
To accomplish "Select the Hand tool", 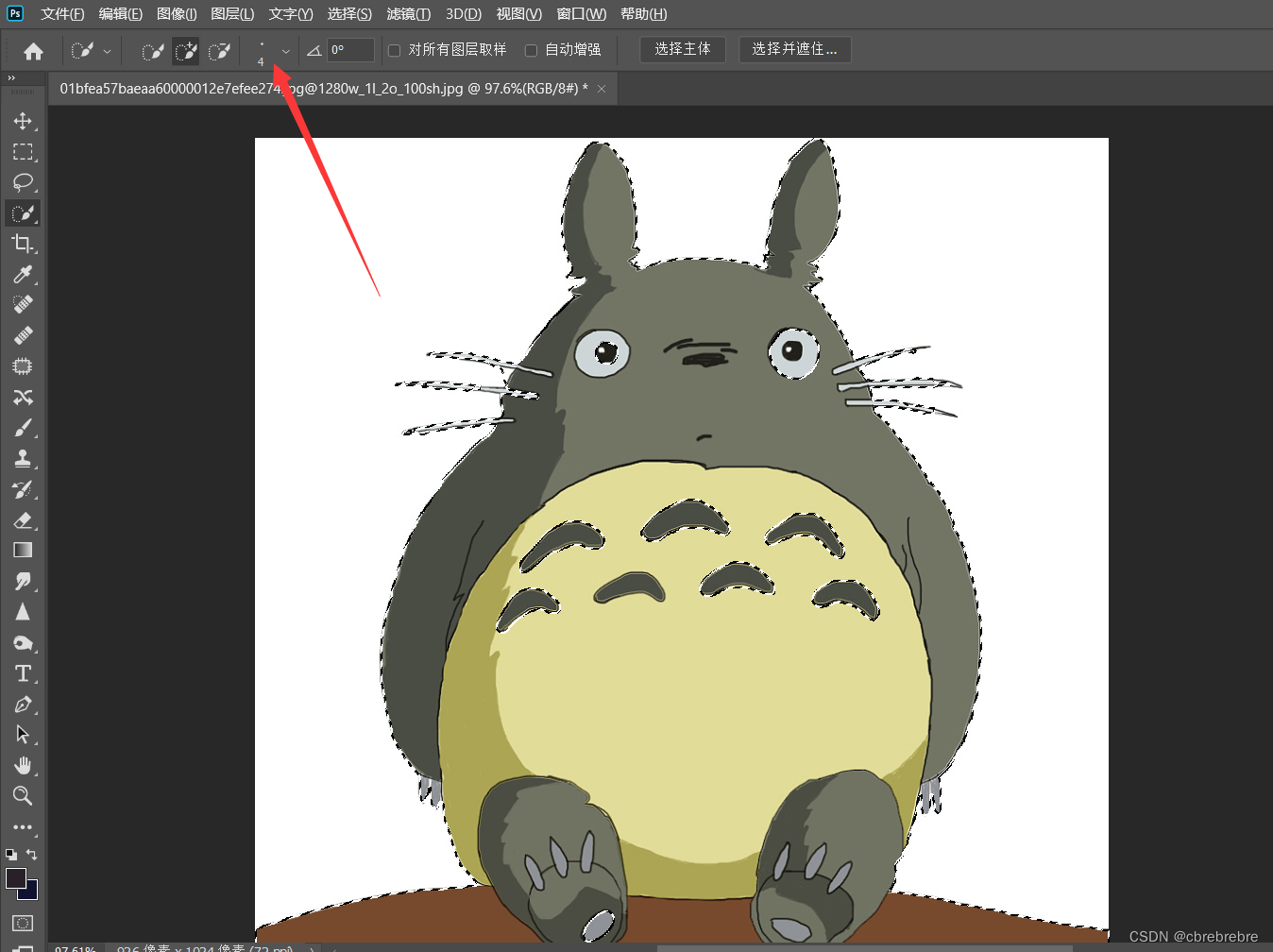I will (23, 765).
